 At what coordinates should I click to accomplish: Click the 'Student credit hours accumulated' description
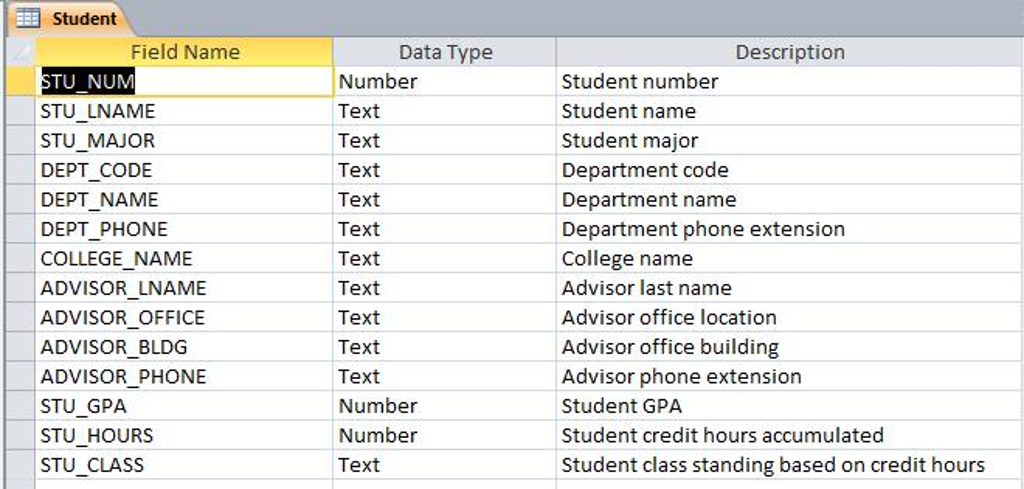(722, 435)
